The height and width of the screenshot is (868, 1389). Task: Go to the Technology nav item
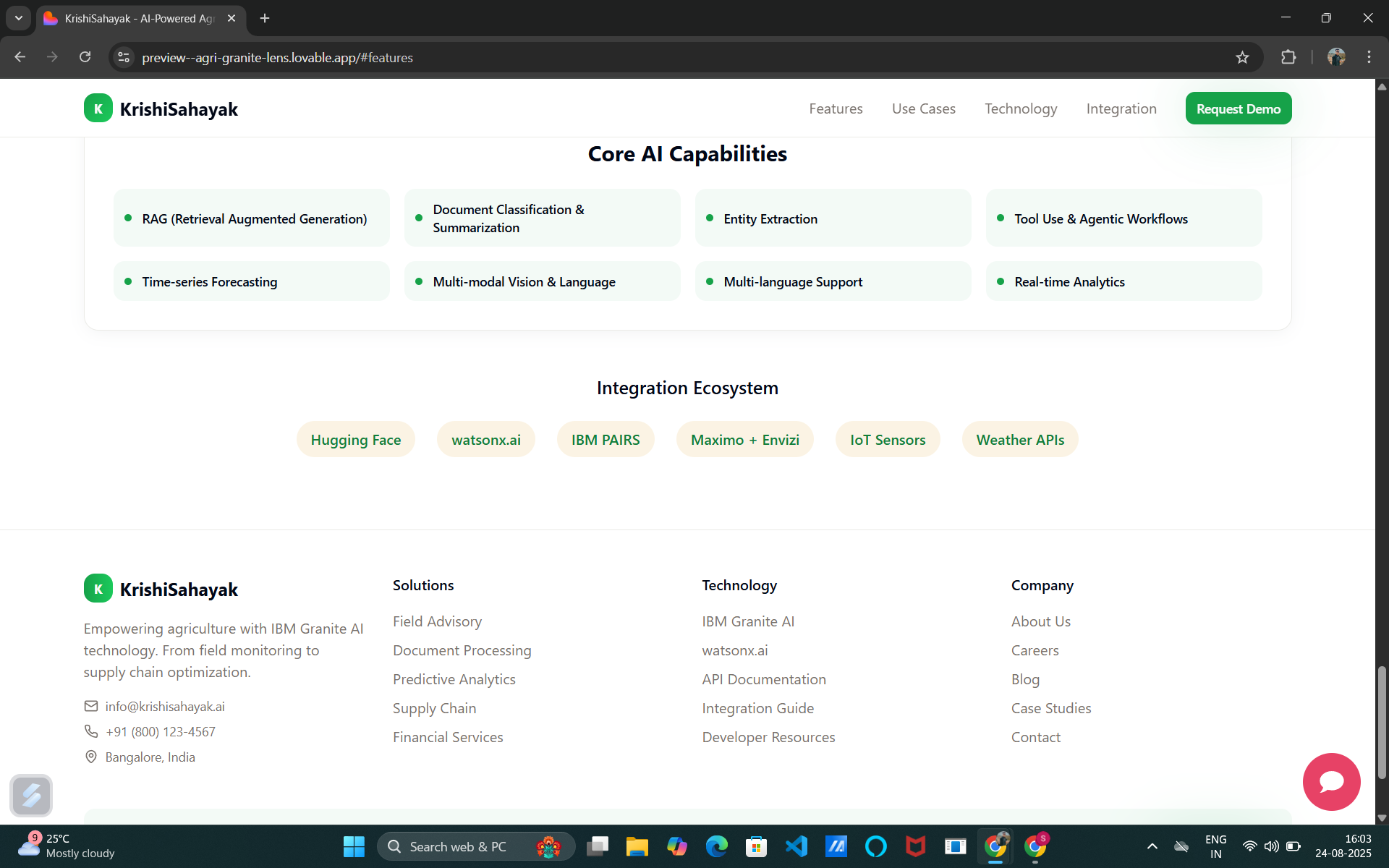[x=1020, y=109]
